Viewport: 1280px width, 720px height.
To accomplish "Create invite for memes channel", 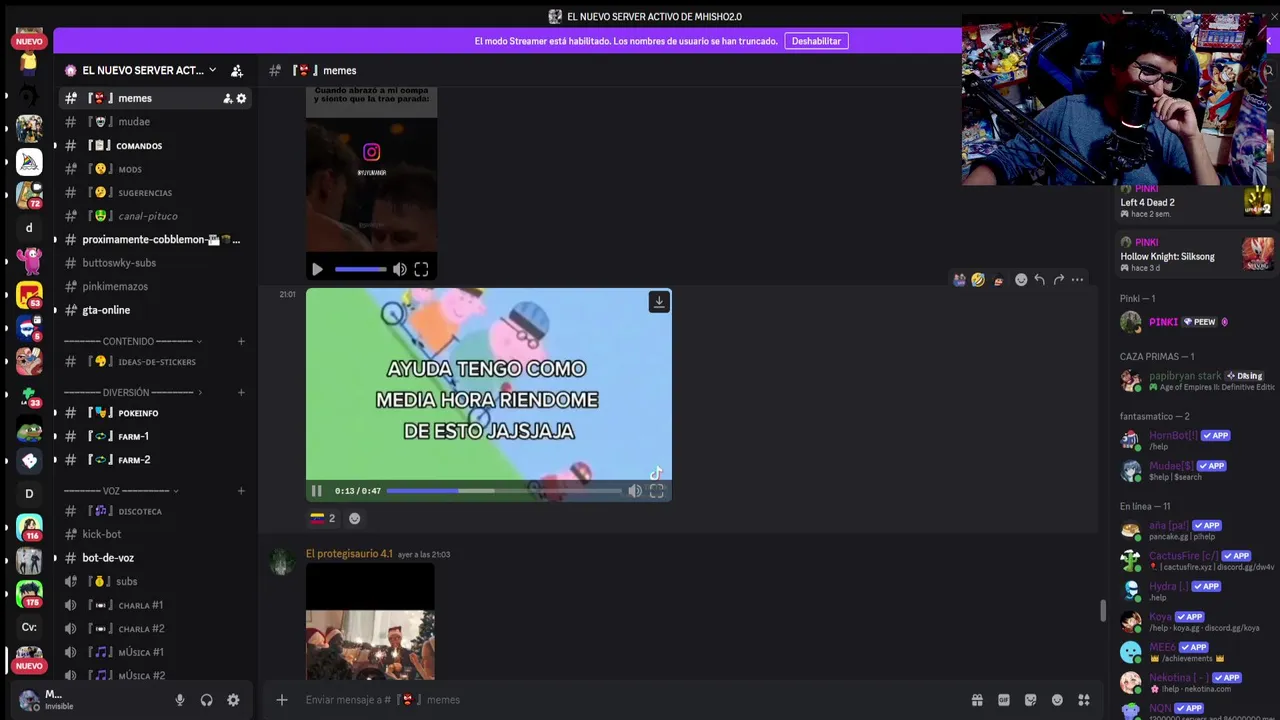I will pyautogui.click(x=227, y=98).
